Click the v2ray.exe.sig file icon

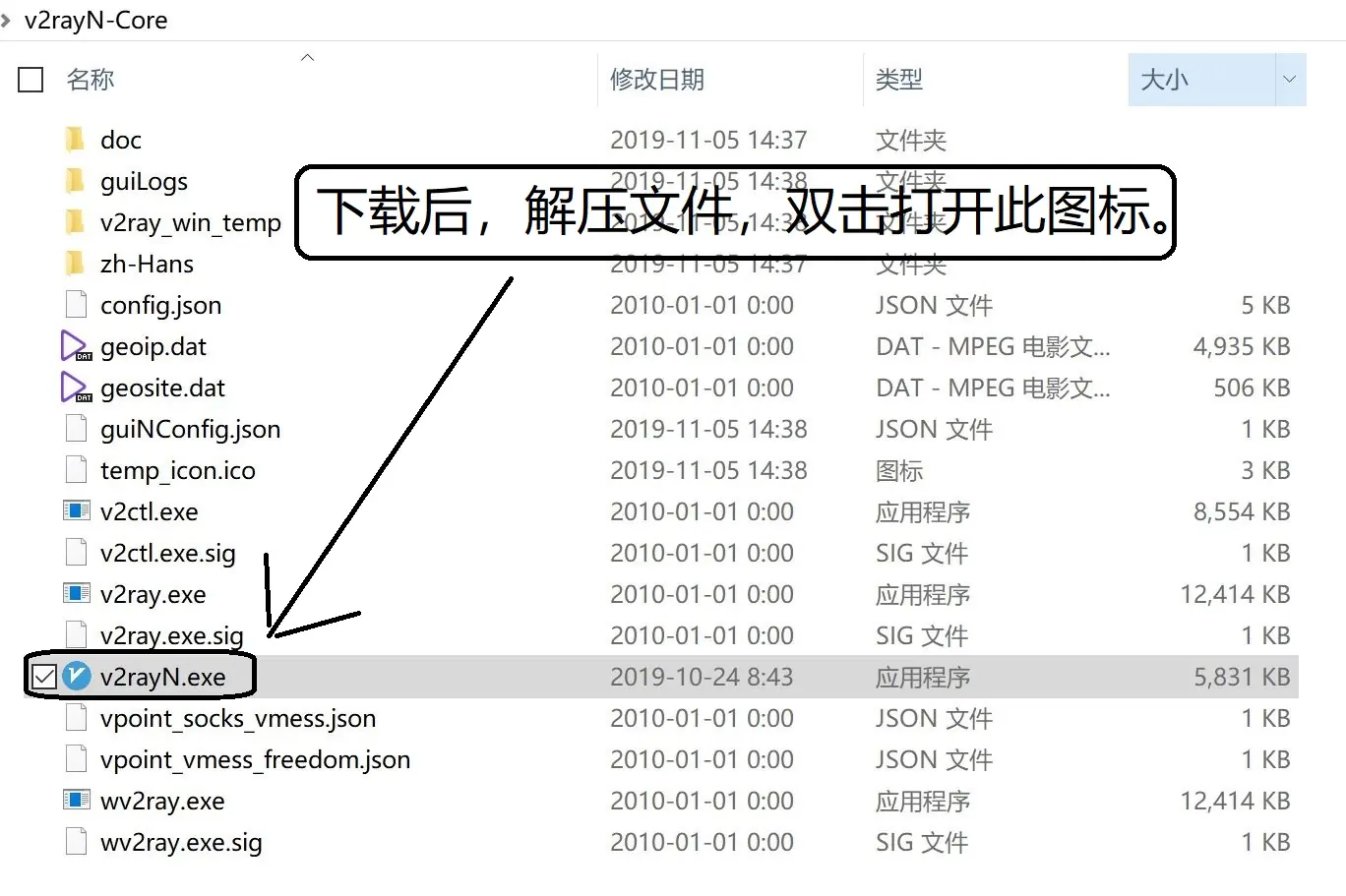tap(76, 635)
